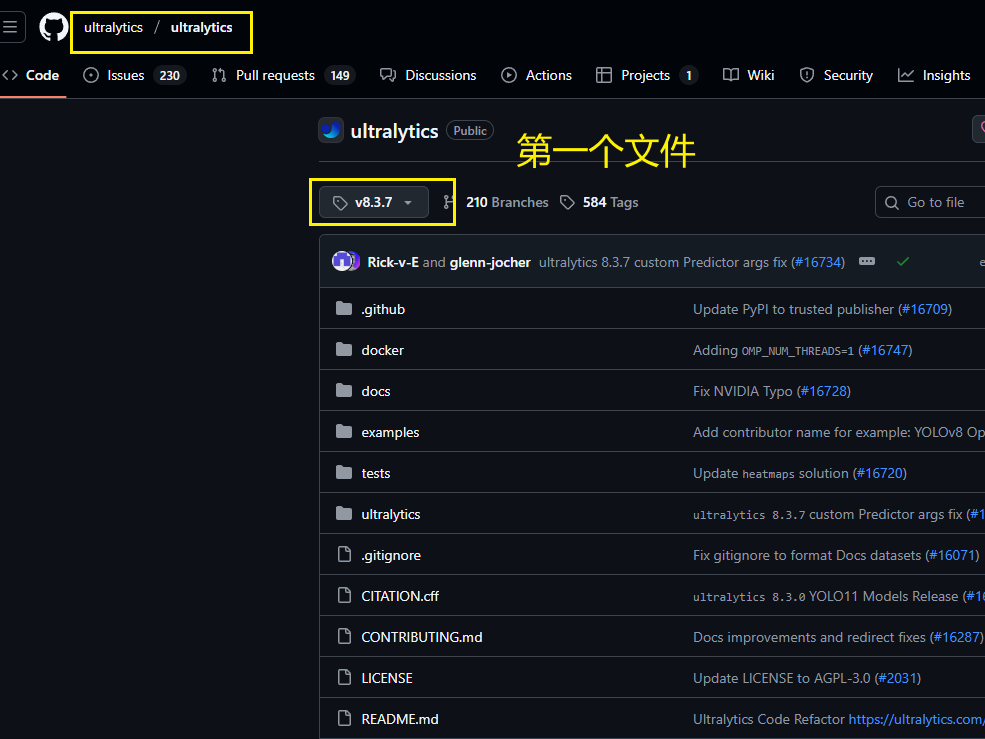Open the Insights tab

point(934,75)
